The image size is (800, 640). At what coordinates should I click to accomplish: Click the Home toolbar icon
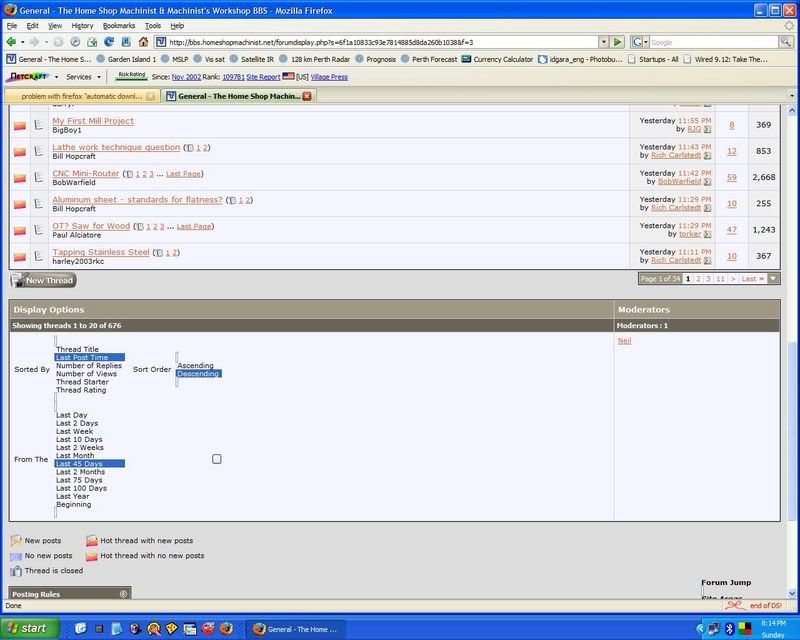[143, 42]
